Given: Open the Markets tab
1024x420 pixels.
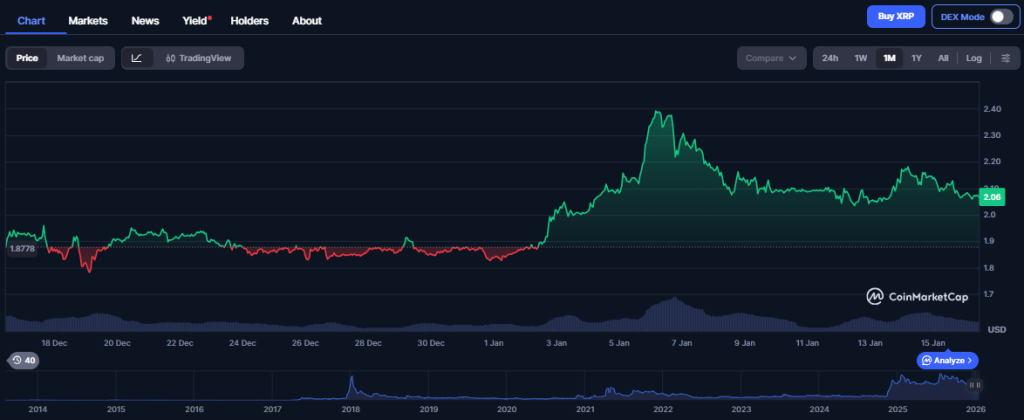Looking at the screenshot, I should point(88,20).
